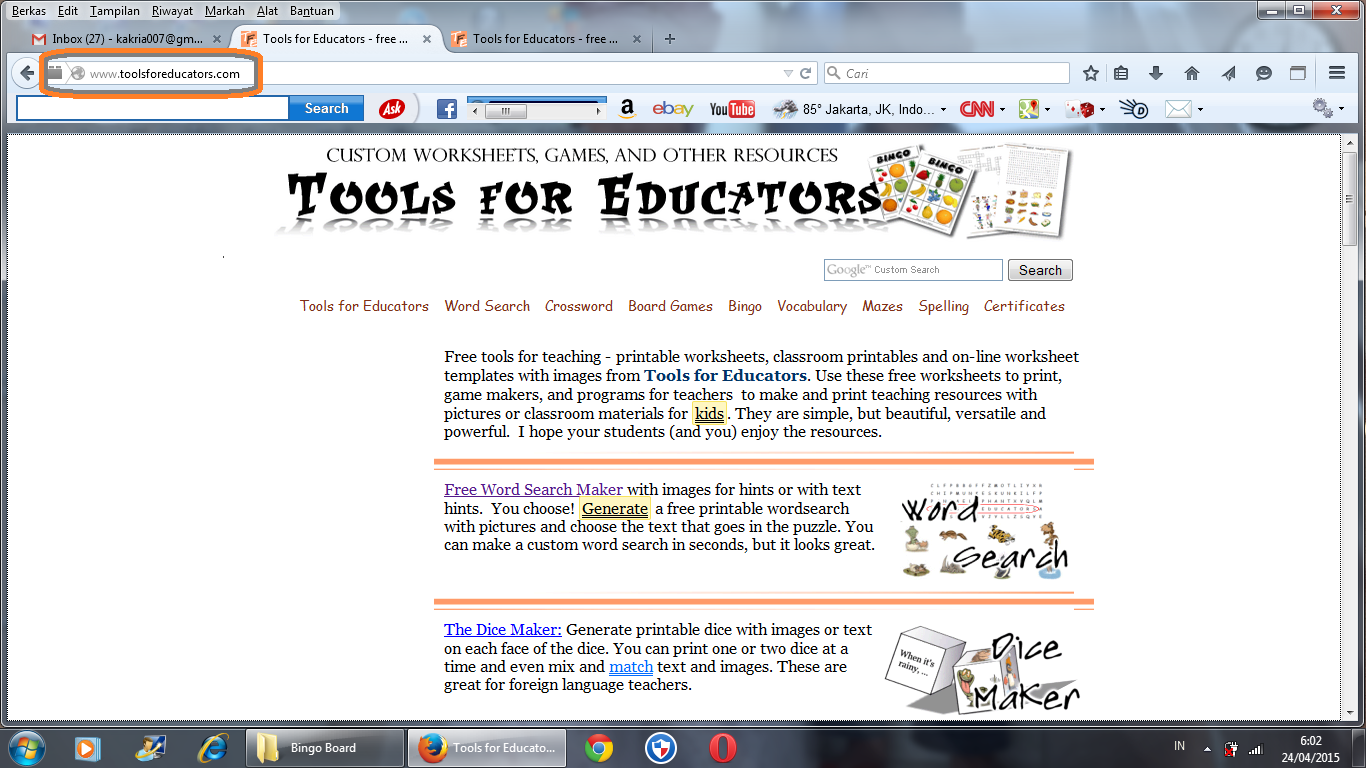
Task: Open the chat smiley icon in toolbar
Action: point(1264,73)
